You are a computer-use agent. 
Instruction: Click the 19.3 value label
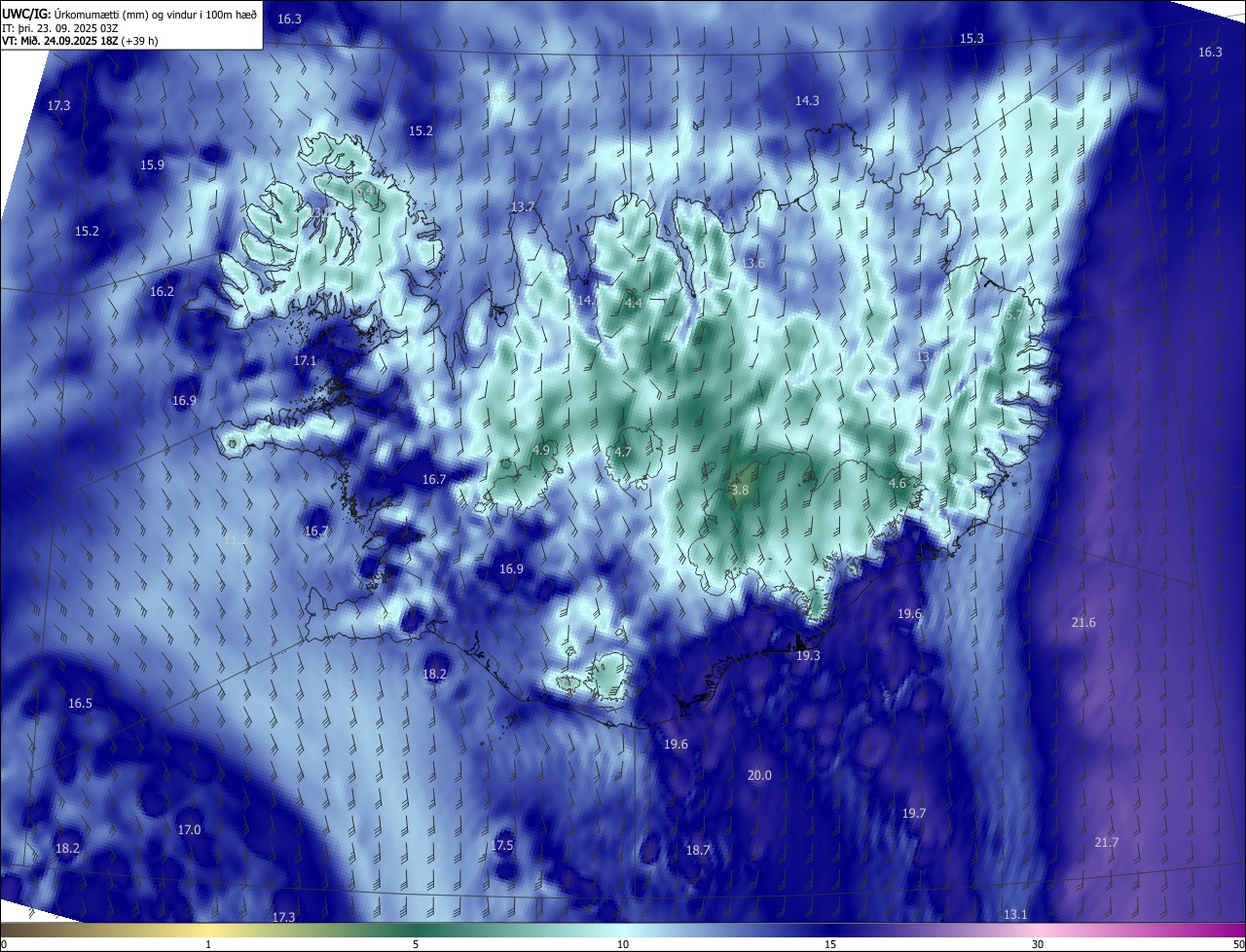[x=808, y=656]
